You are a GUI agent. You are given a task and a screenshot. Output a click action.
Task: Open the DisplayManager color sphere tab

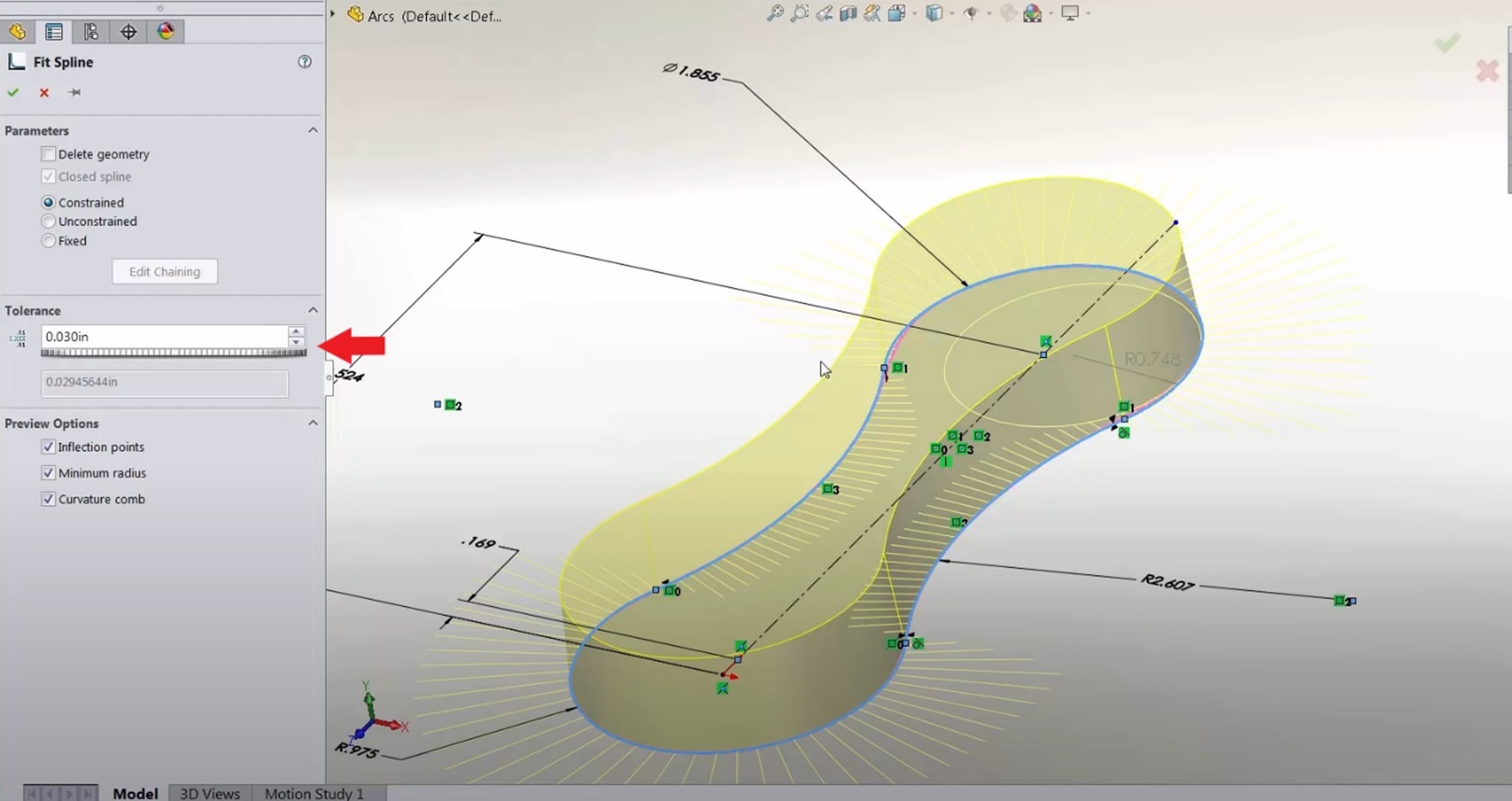click(166, 31)
